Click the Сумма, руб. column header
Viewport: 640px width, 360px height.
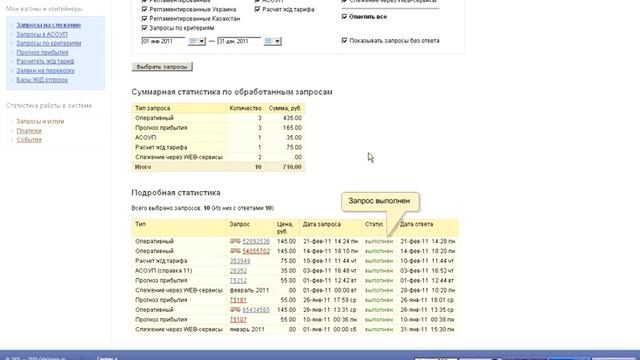285,108
